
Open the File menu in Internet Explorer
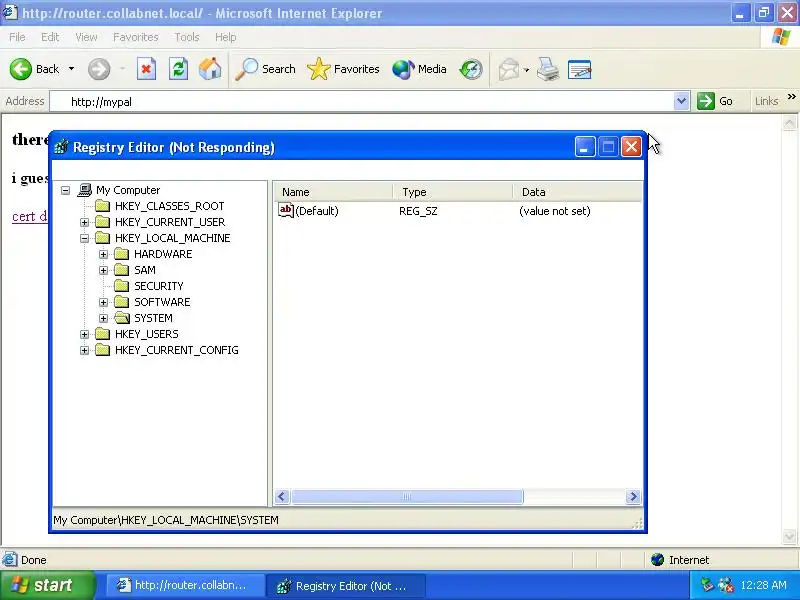point(17,37)
